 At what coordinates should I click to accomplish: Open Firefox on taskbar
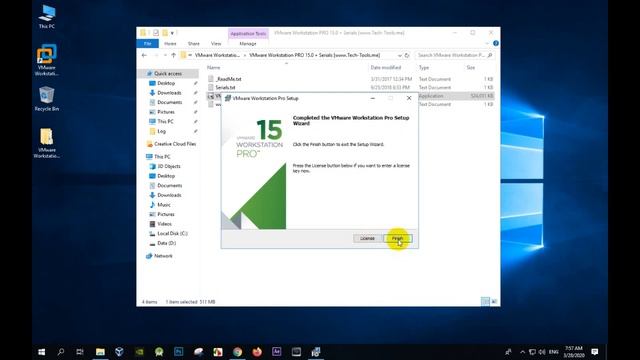(257, 352)
